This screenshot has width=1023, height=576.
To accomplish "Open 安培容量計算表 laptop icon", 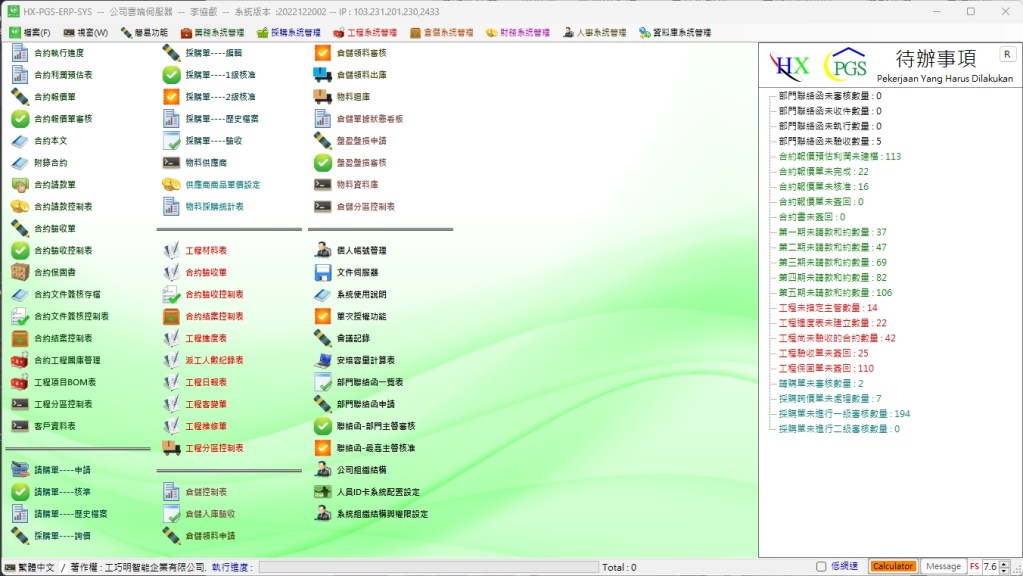I will 322,360.
